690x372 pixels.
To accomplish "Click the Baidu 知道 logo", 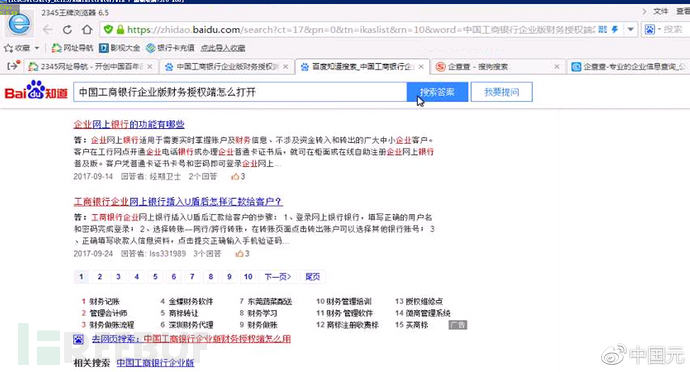I will tap(36, 91).
